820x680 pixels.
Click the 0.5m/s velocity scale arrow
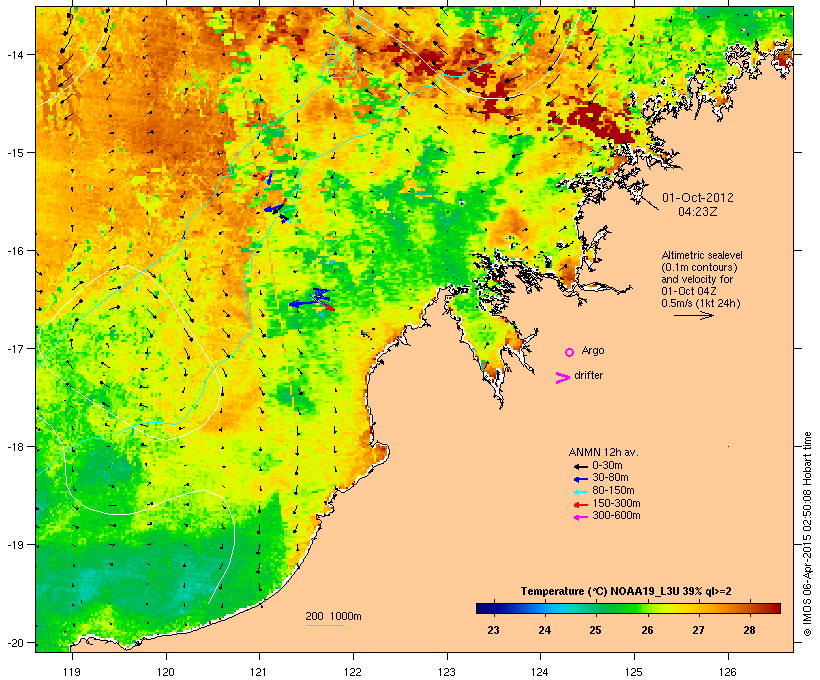click(693, 315)
